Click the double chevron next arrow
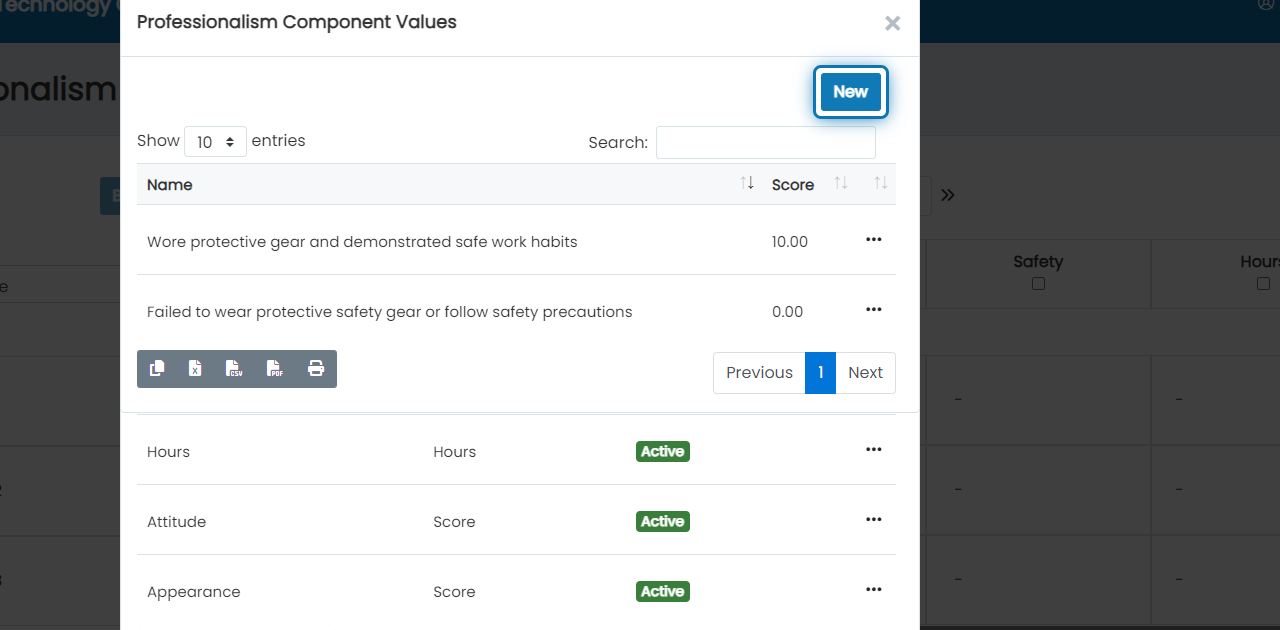Screen dimensions: 1280x630 (947, 195)
